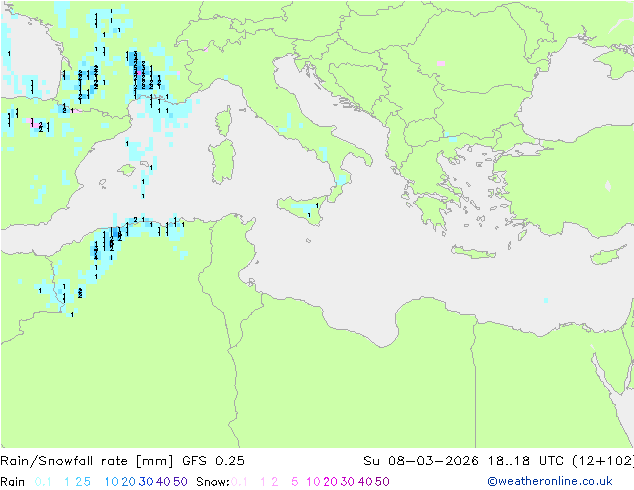This screenshot has width=634, height=490.
Task: Click the rain legend value 0.1
Action: 43,482
